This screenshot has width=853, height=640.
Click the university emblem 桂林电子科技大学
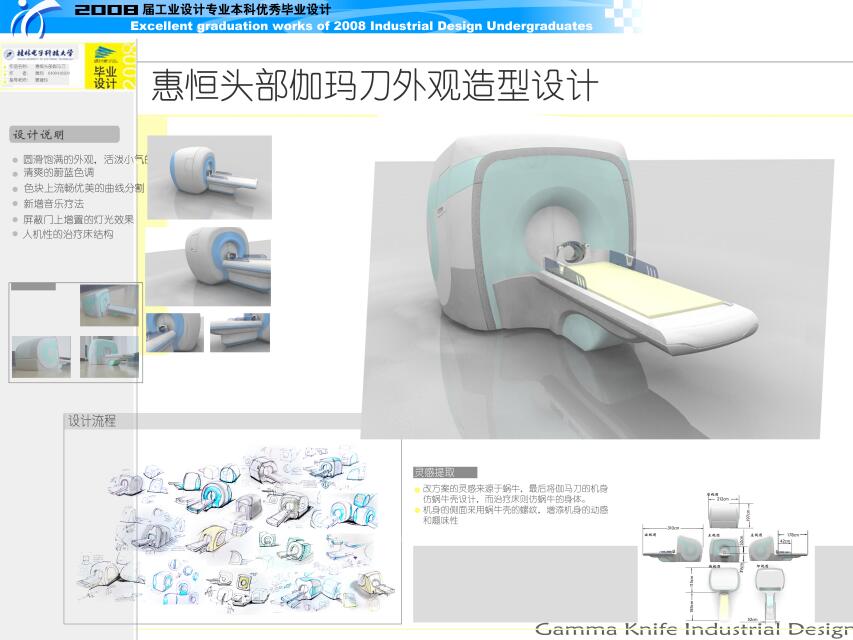[x=38, y=53]
